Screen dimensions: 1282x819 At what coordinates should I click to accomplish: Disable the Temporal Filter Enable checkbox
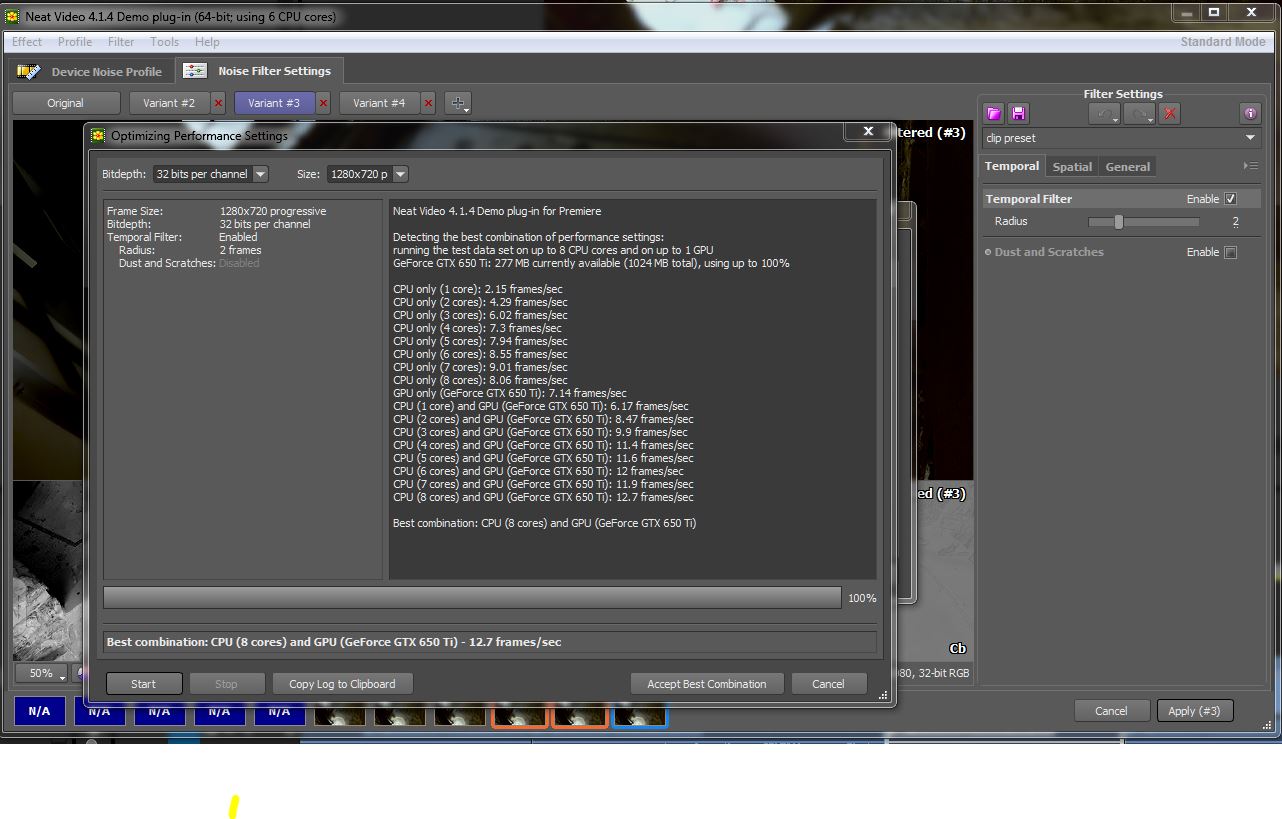[x=1230, y=199]
